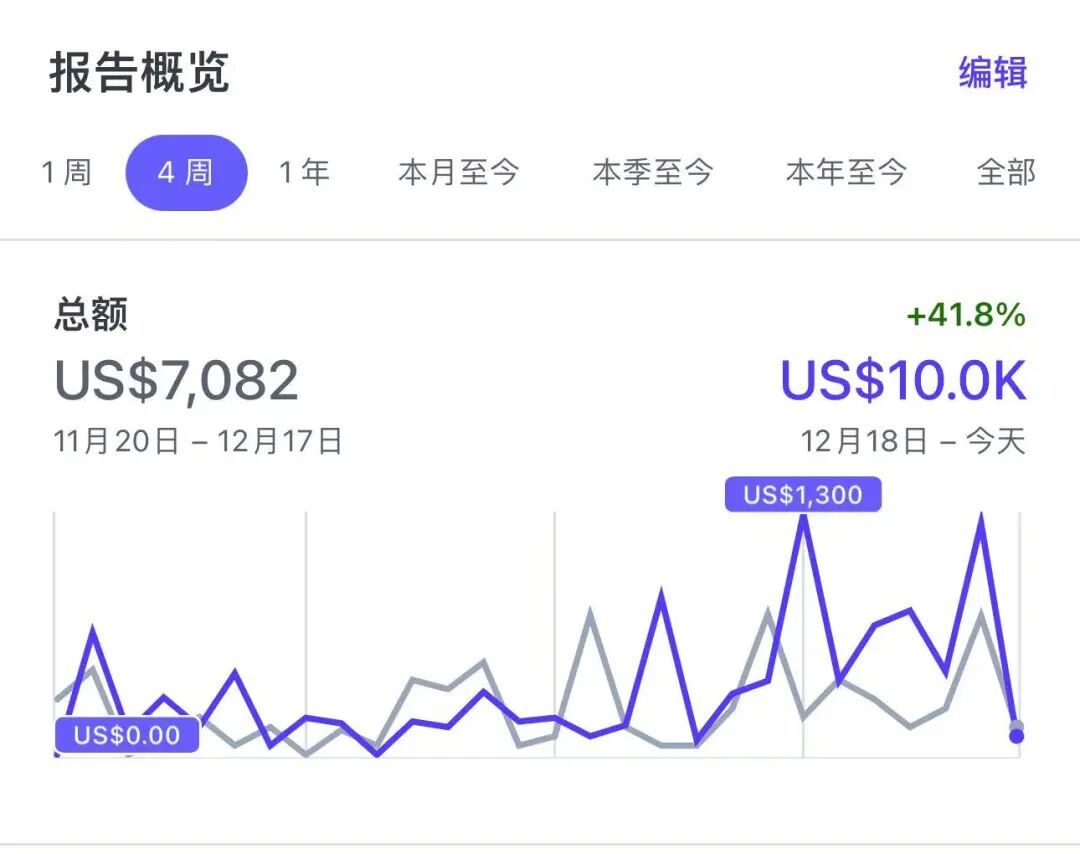Keep the 4周 period pill active
The height and width of the screenshot is (854, 1080).
pos(186,172)
